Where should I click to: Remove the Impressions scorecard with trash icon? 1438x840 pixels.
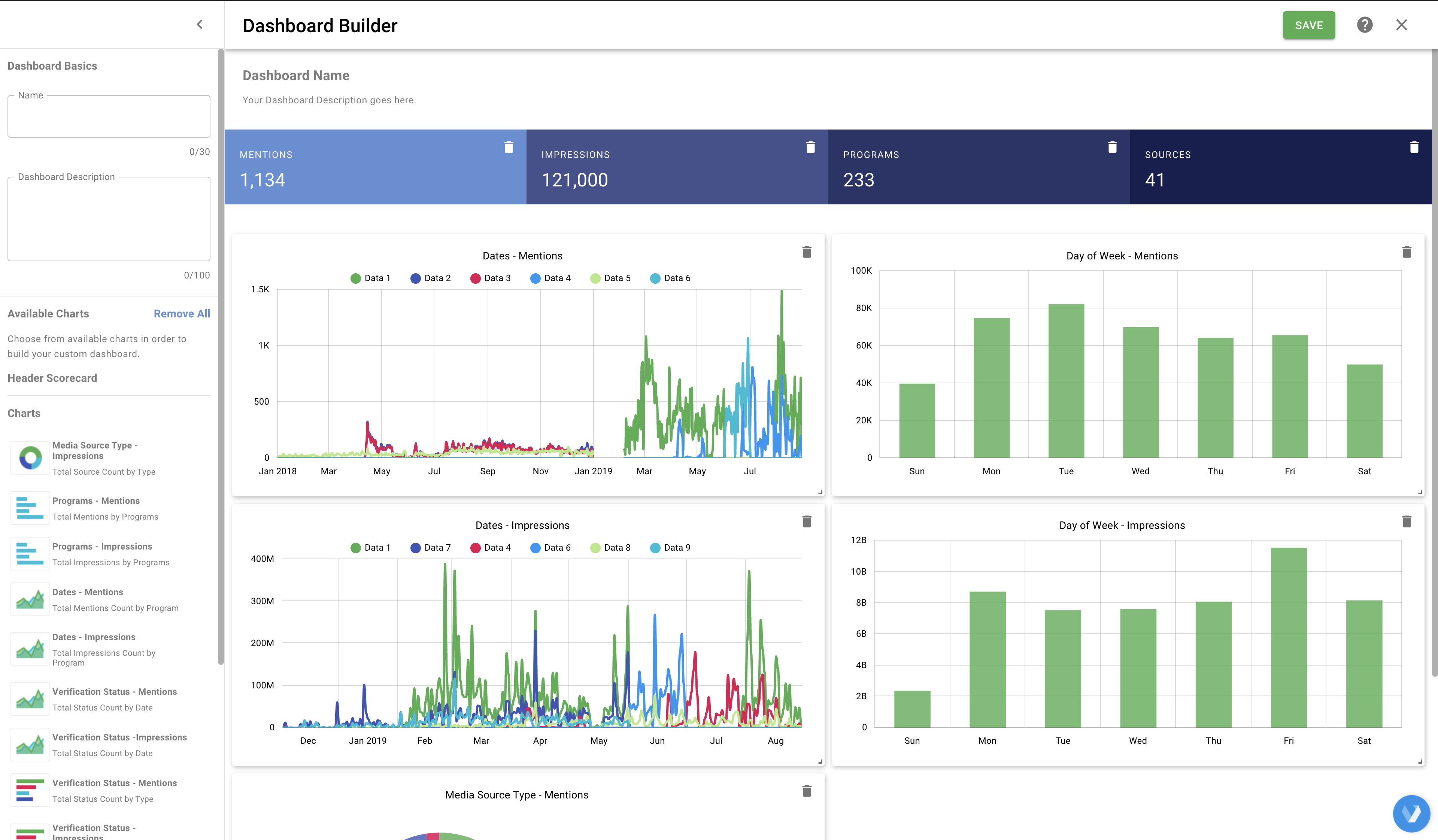810,147
